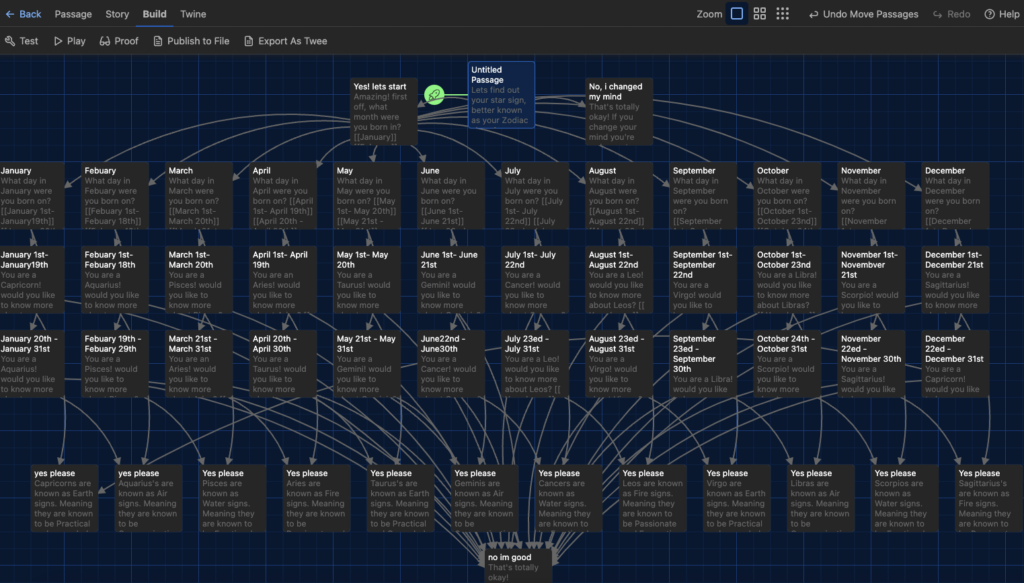The height and width of the screenshot is (583, 1024).
Task: Select the January passage card
Action: pos(32,196)
